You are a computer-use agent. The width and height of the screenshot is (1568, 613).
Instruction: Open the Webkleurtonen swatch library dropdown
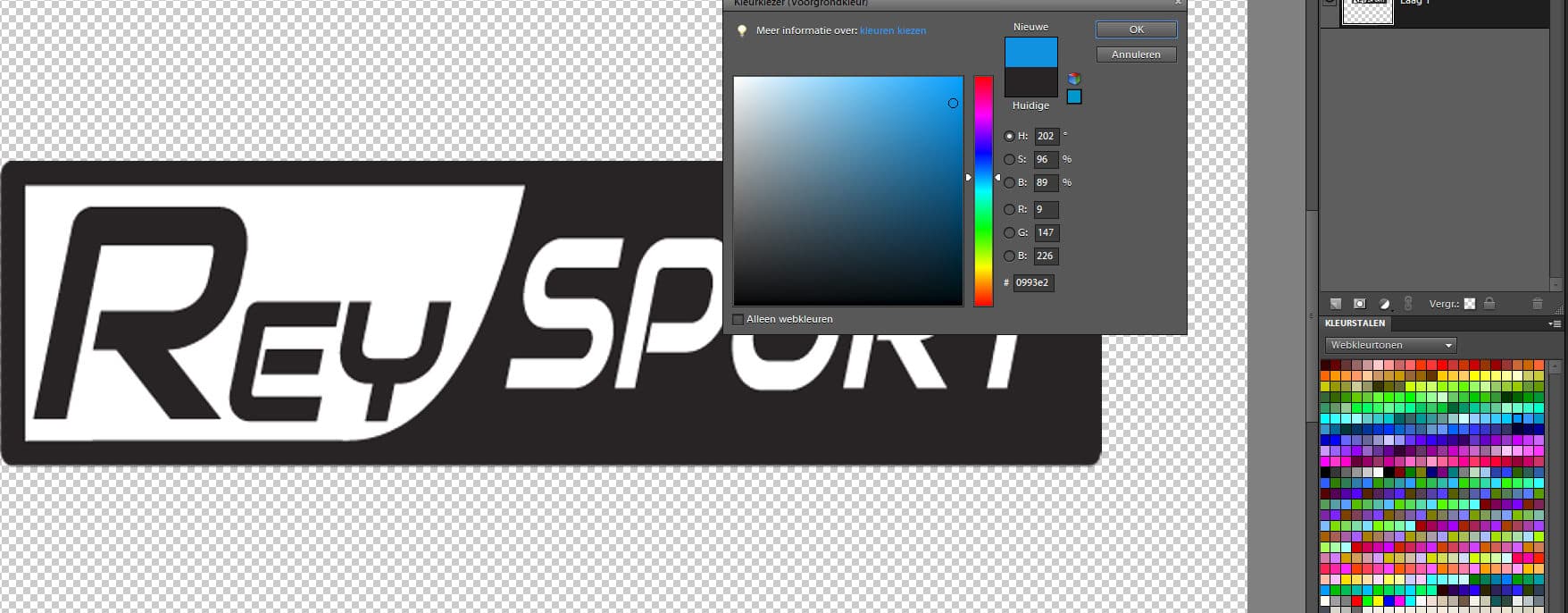(x=1390, y=345)
